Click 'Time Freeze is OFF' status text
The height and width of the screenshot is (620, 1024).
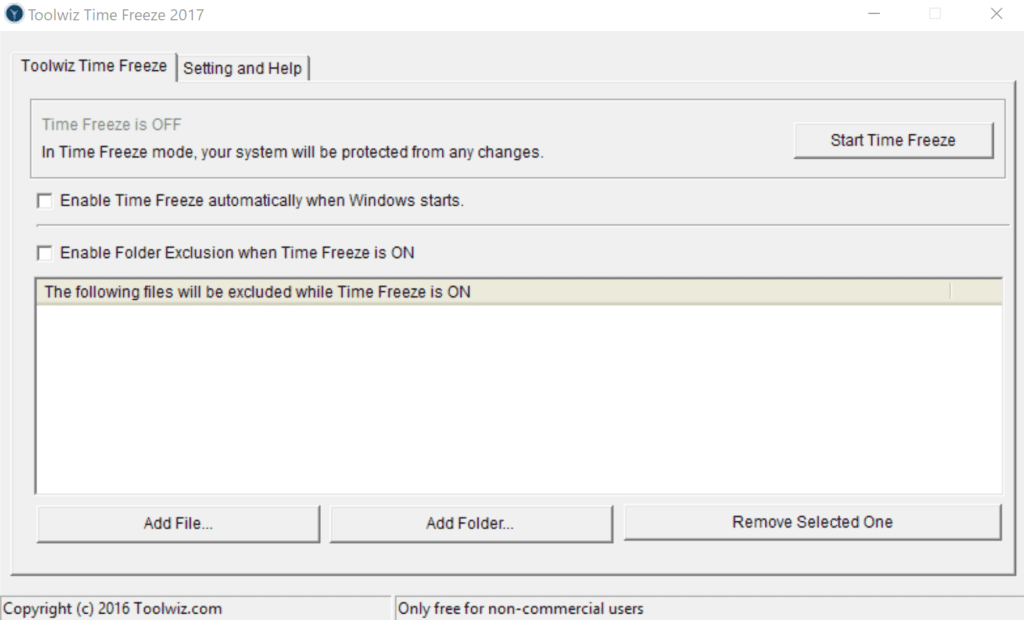pos(112,124)
